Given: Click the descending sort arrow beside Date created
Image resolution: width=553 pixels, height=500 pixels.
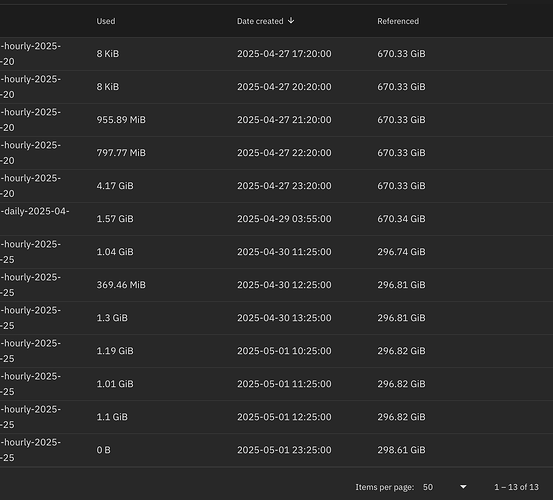Looking at the screenshot, I should pos(291,20).
